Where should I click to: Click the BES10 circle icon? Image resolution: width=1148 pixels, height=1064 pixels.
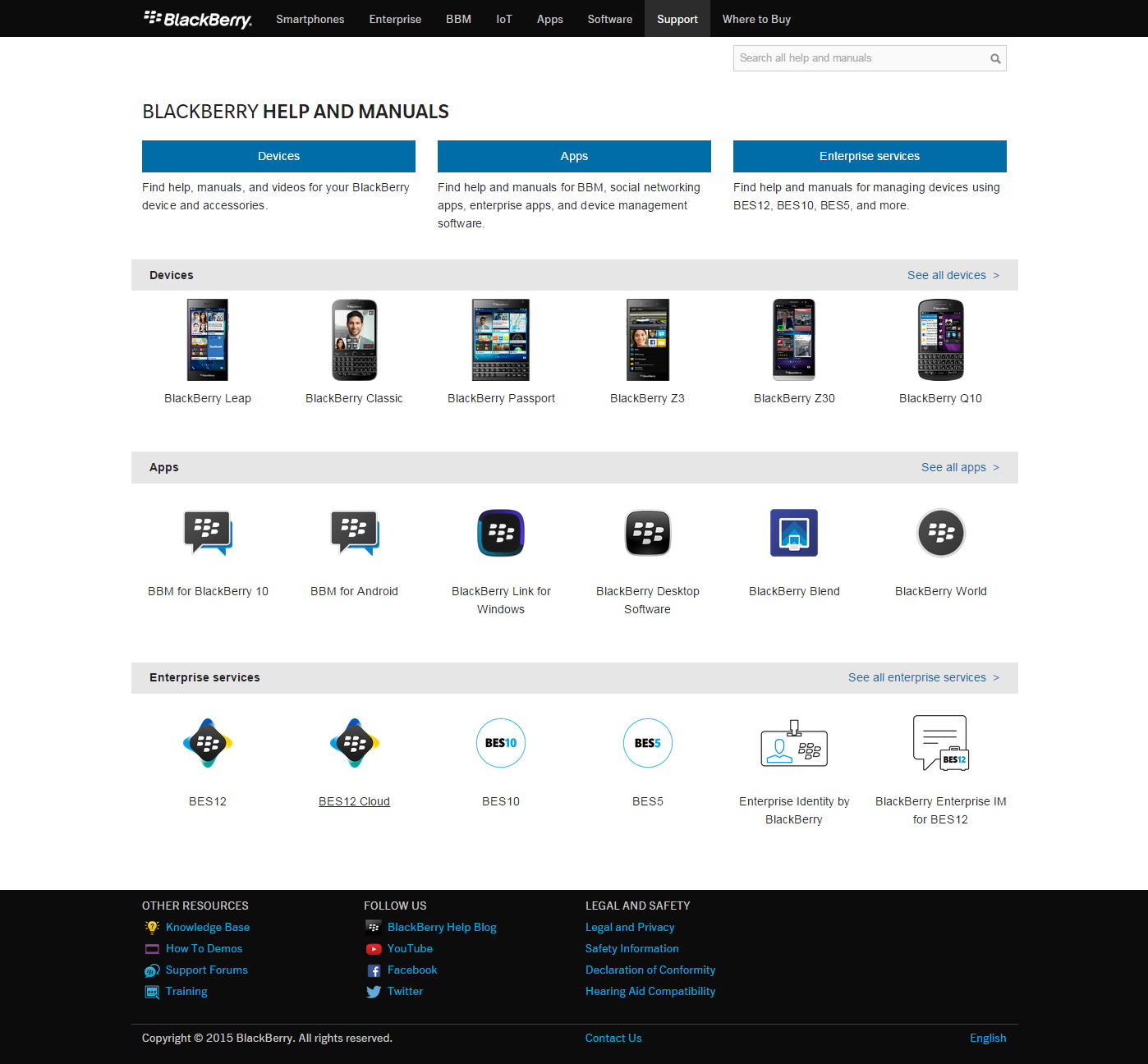(501, 743)
